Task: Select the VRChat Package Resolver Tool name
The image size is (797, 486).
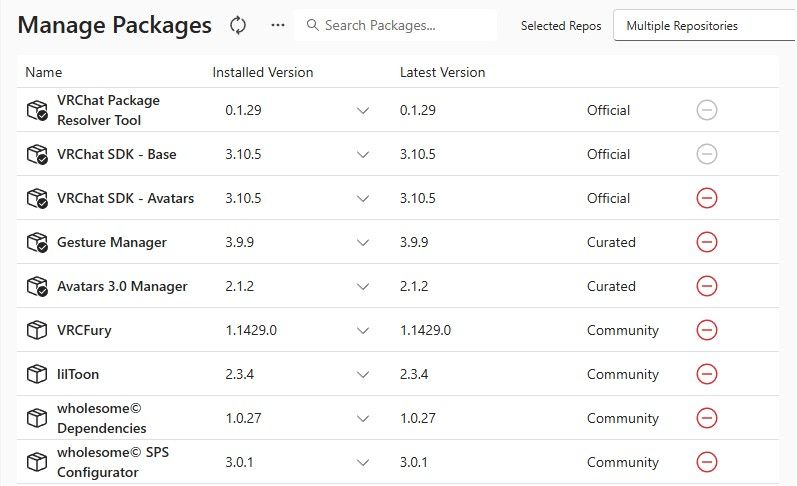Action: tap(108, 110)
